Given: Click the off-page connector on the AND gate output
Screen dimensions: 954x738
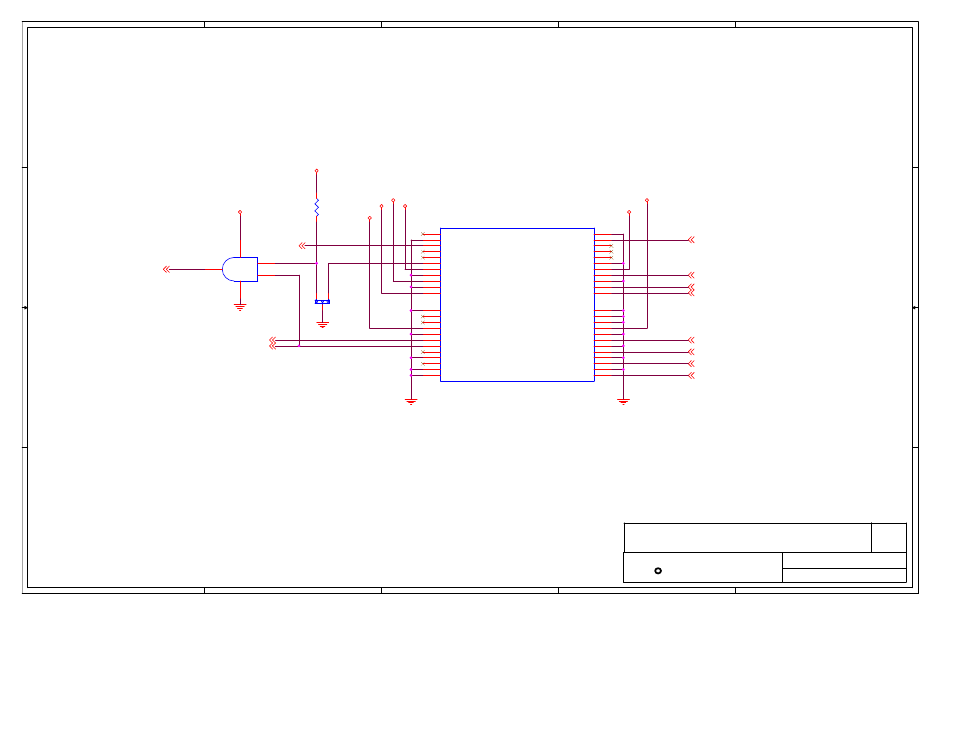Looking at the screenshot, I should 166,270.
